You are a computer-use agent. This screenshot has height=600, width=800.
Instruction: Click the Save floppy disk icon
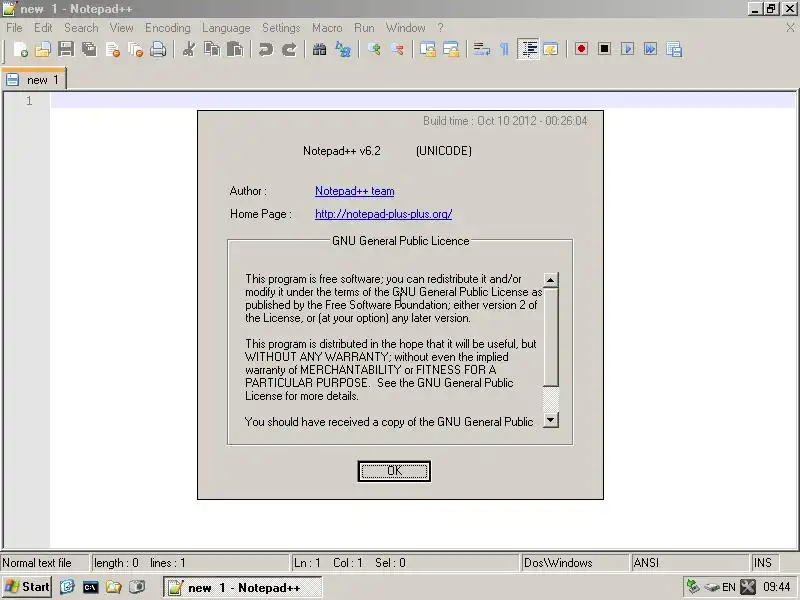[66, 49]
